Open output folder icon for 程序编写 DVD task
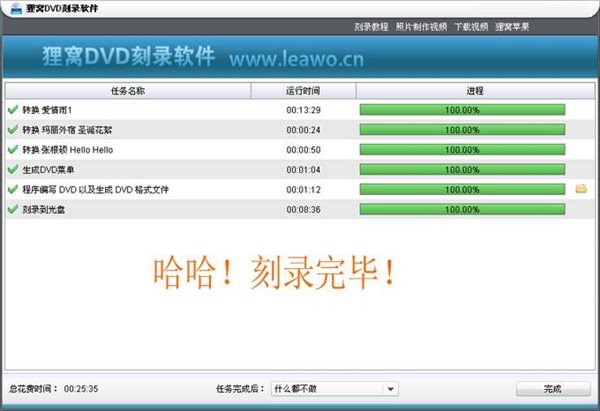 coord(581,189)
